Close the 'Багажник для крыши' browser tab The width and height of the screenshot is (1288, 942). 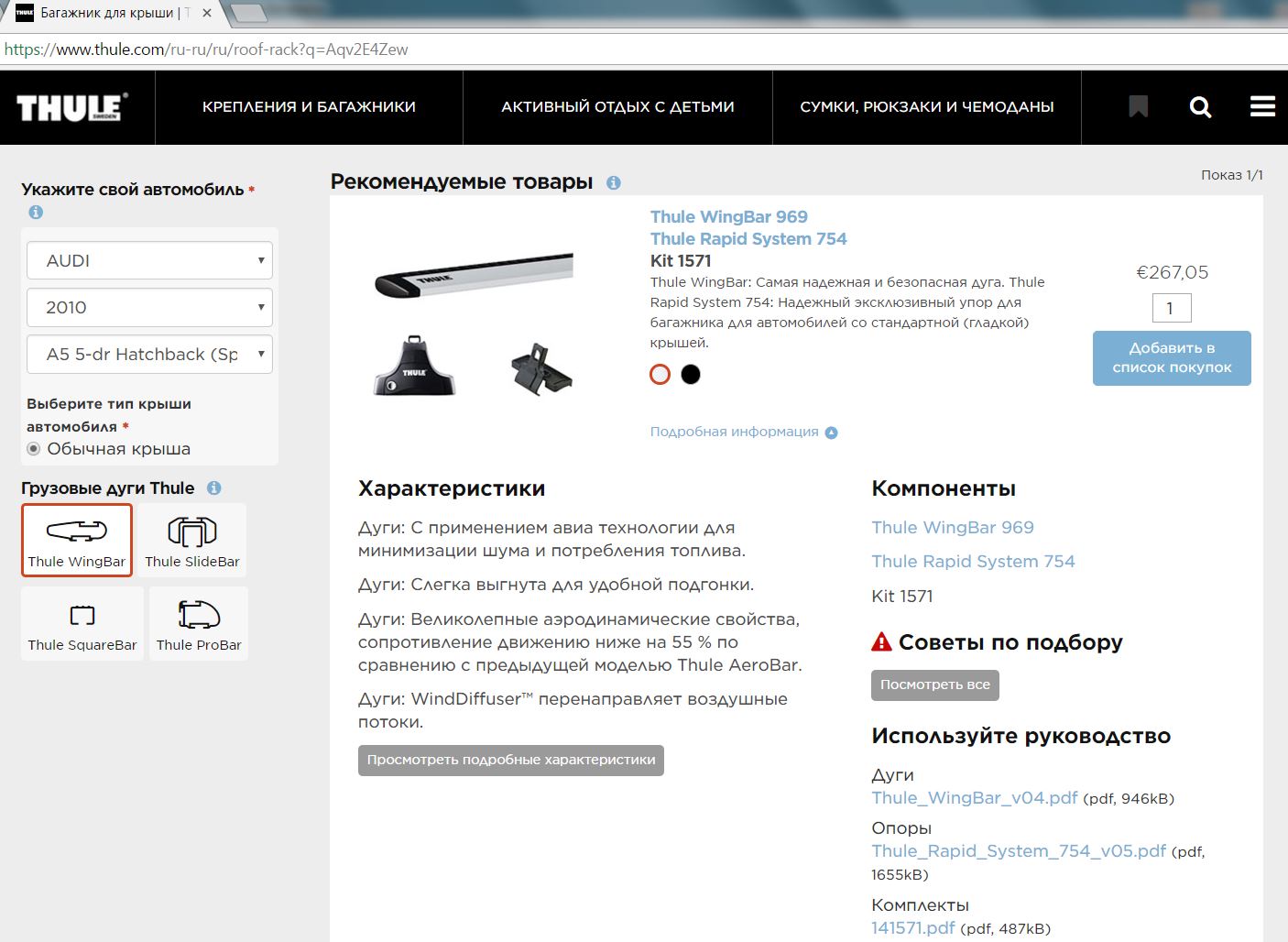point(207,13)
